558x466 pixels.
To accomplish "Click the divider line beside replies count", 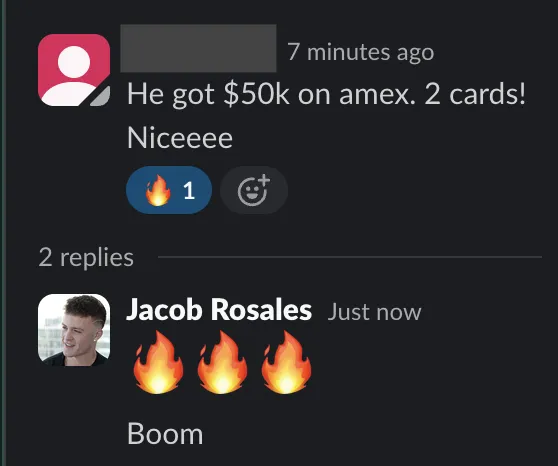I will [350, 257].
